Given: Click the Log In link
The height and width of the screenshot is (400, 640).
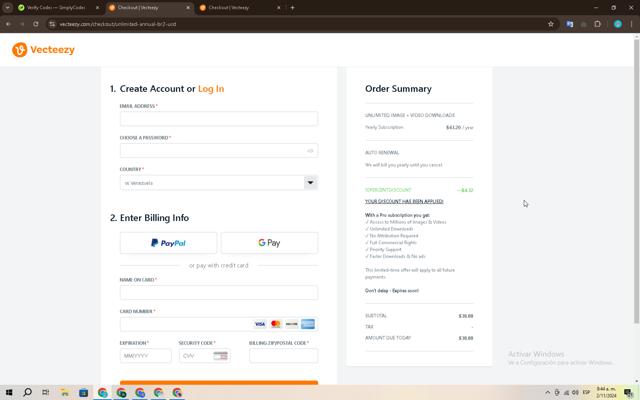Looking at the screenshot, I should pyautogui.click(x=211, y=89).
